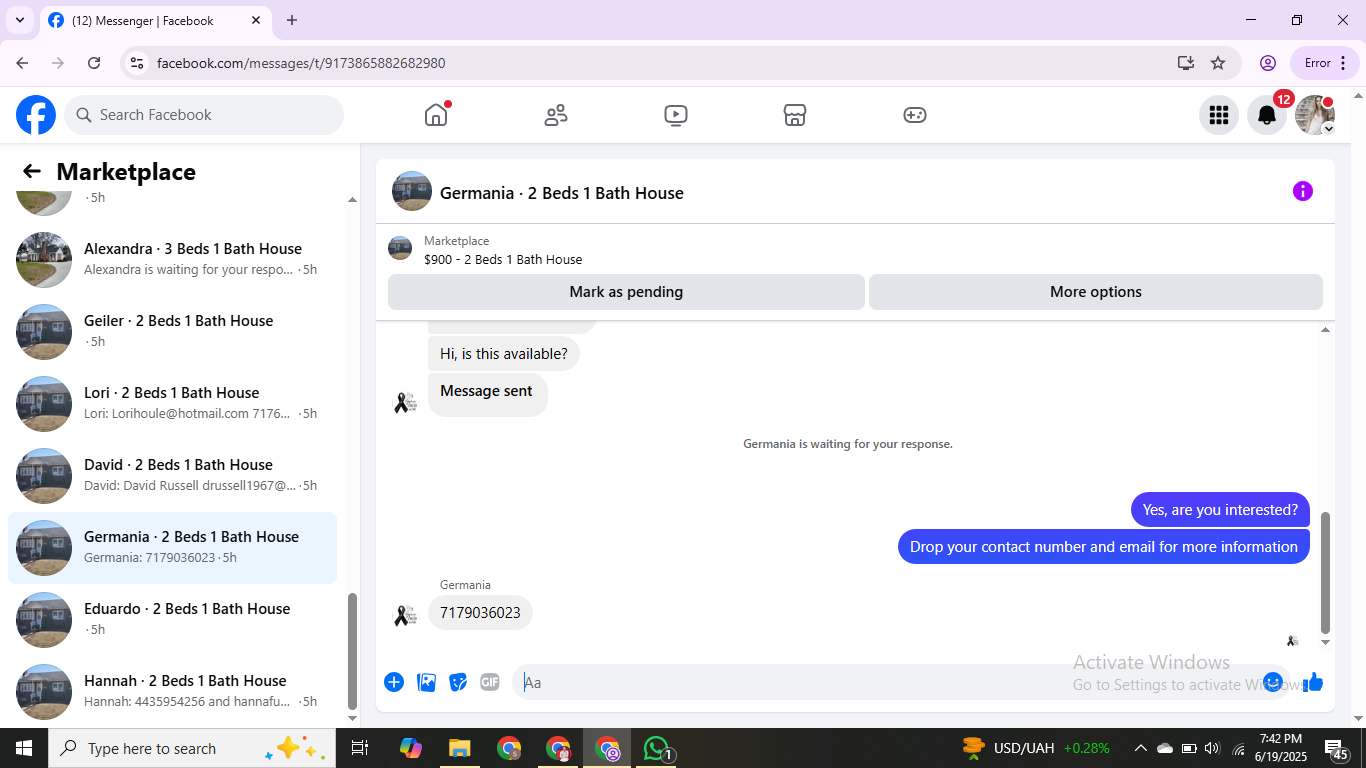Open more actions plus icon in composer

click(x=394, y=682)
